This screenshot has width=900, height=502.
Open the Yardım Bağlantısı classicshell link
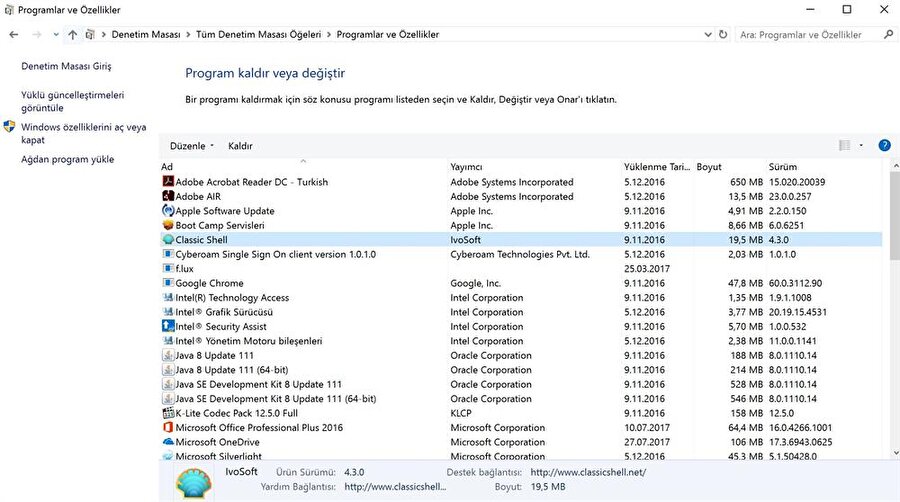(395, 487)
